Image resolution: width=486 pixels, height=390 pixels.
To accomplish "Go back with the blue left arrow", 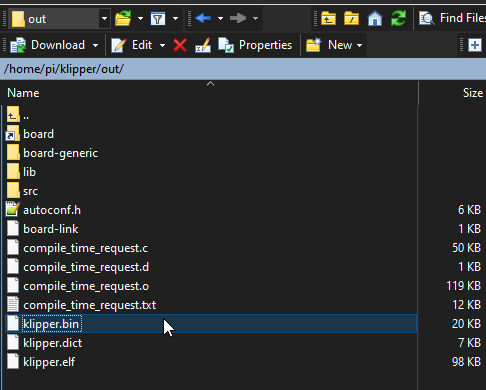I will 203,18.
